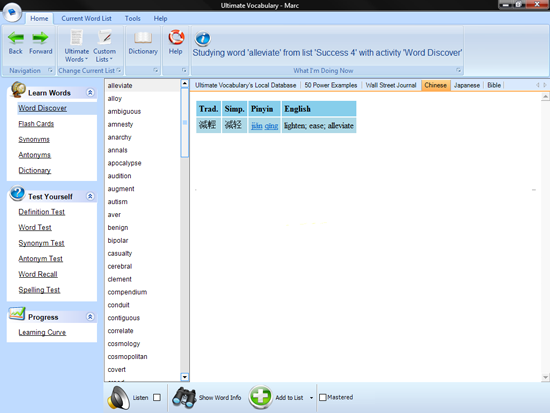The image size is (550, 413).
Task: Select 'cosmopolitan' in the word list
Action: (127, 357)
